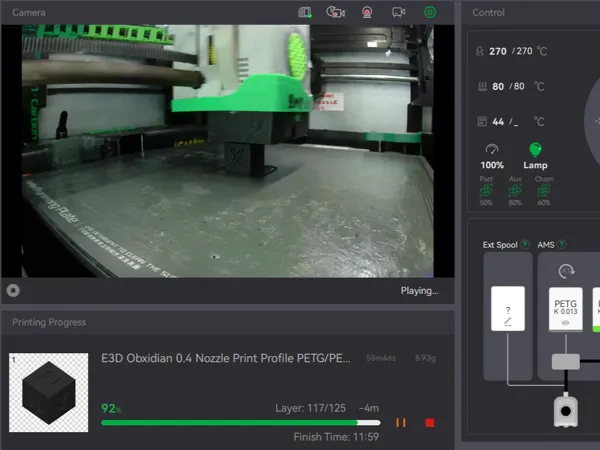
Task: Toggle eye icon on PETG slot
Action: [x=566, y=323]
